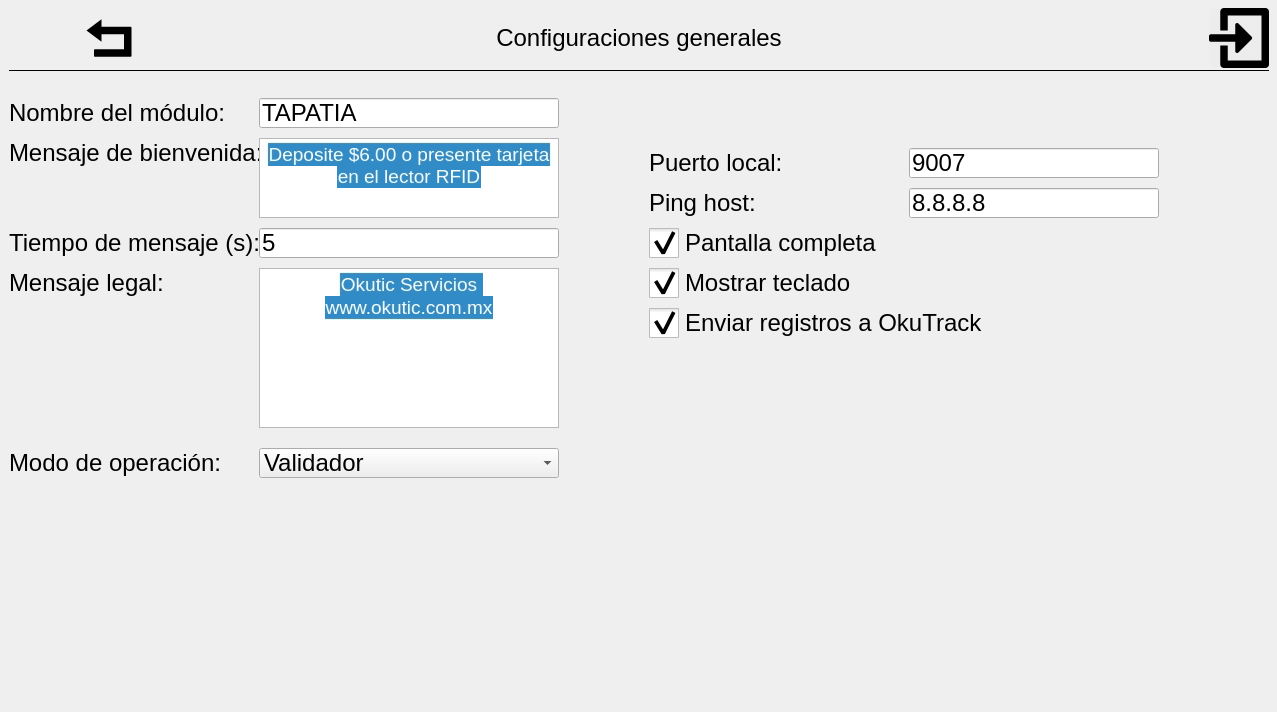Viewport: 1277px width, 712px height.
Task: Go back using the return arrow icon
Action: 110,39
